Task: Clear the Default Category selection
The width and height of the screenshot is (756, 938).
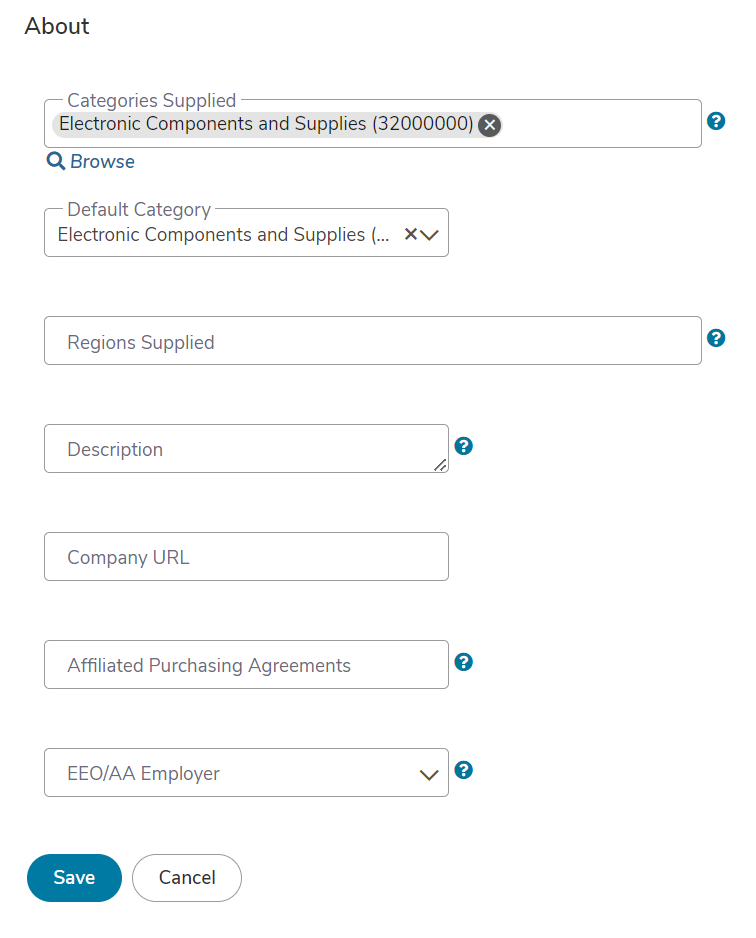Action: 410,234
